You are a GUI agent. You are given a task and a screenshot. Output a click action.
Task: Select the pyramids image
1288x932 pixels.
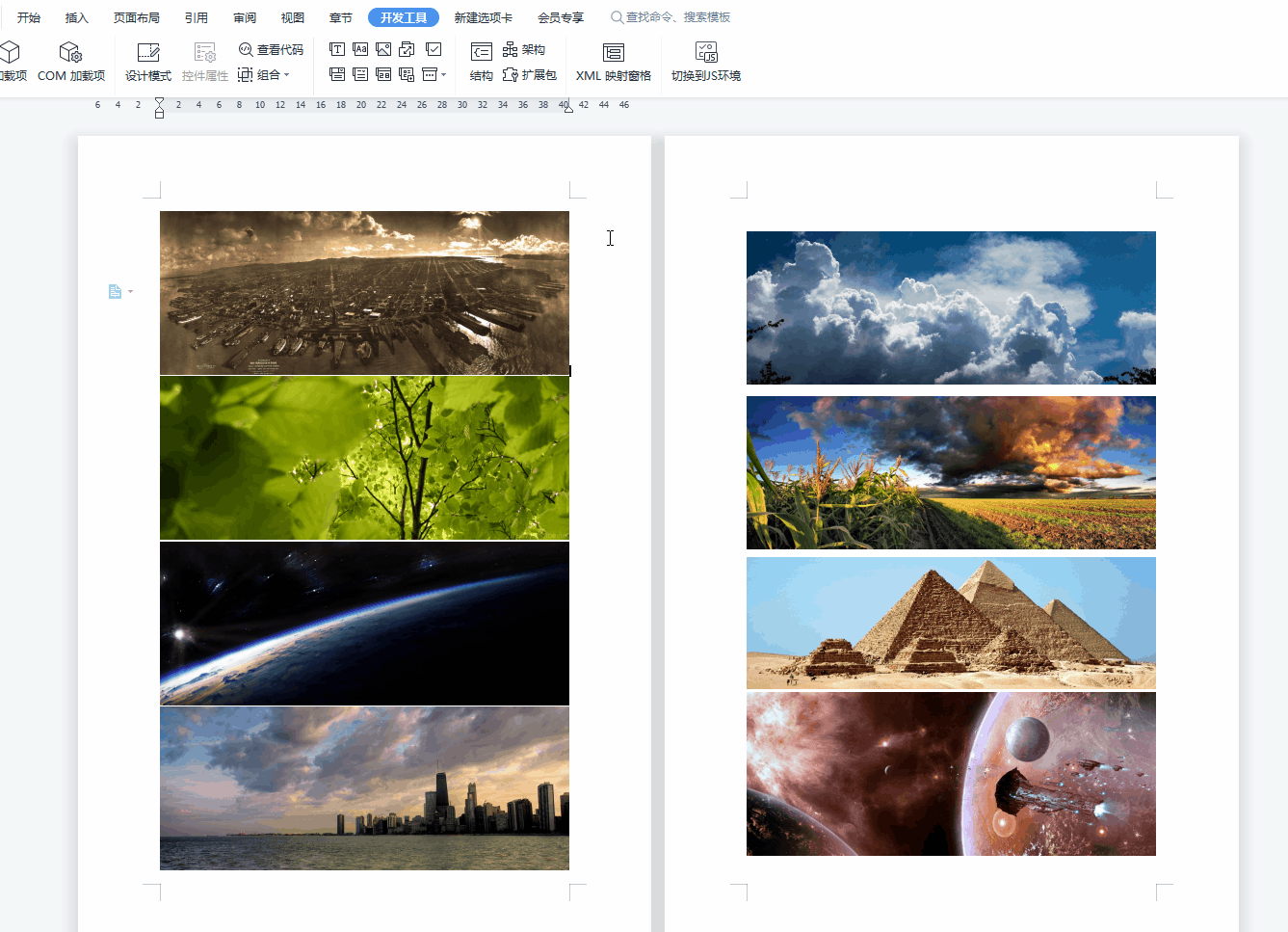click(x=951, y=623)
